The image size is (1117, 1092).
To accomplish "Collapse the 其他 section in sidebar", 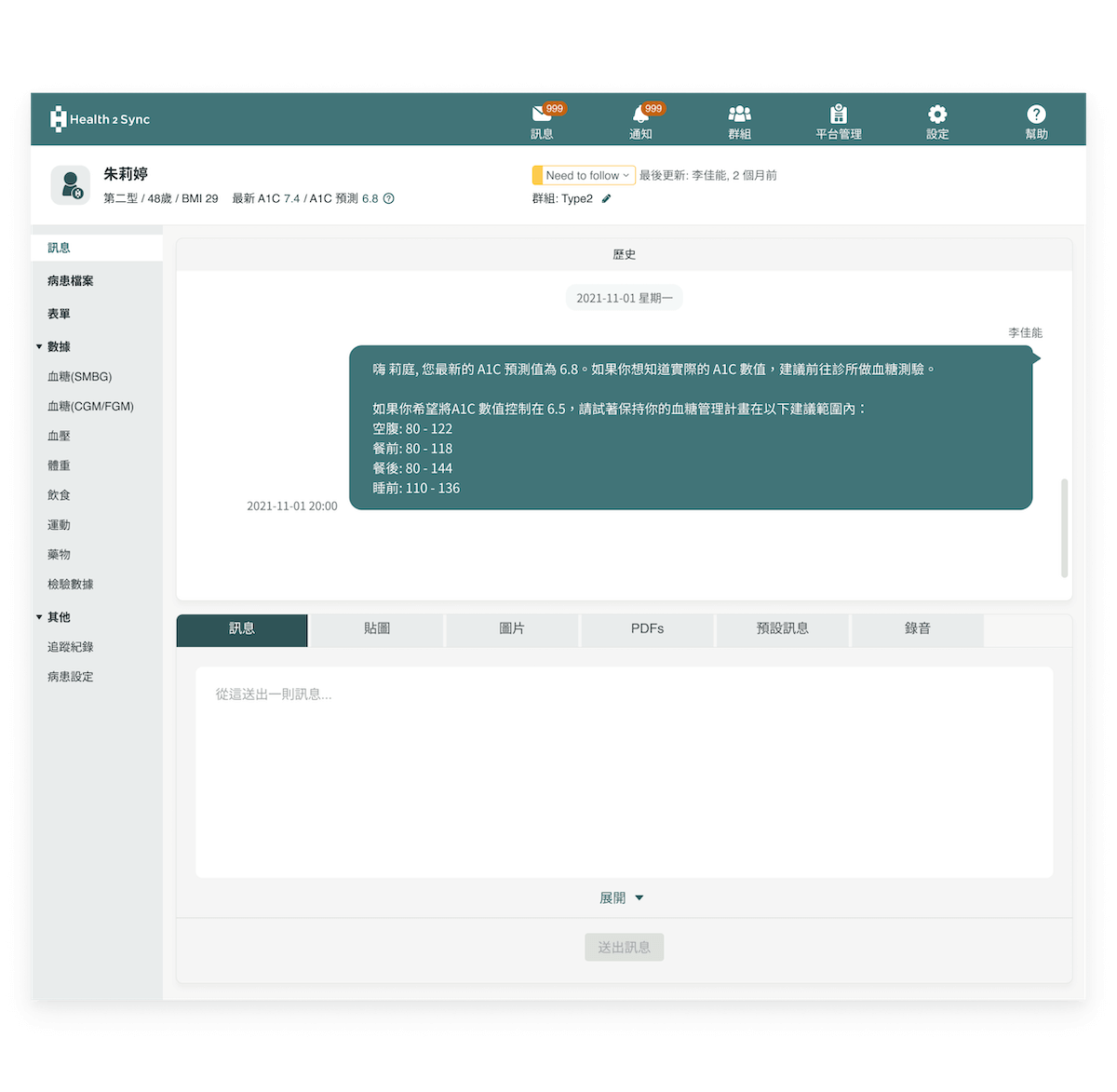I will 39,617.
